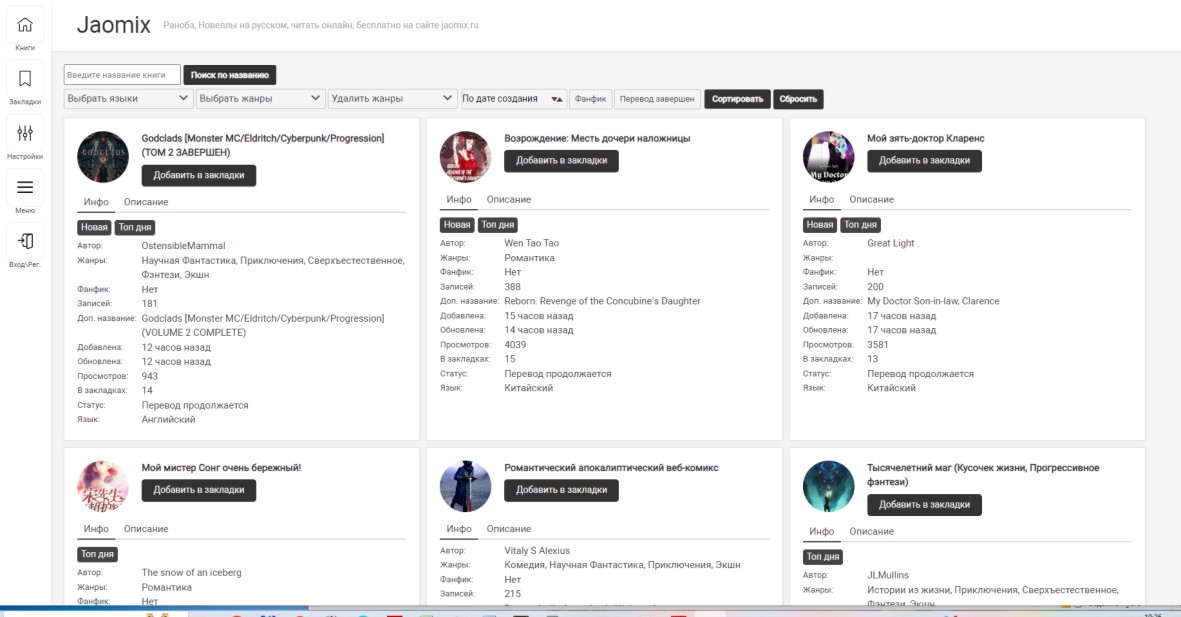Select Инфо tab on Романтический апокалиптический card

pos(459,529)
